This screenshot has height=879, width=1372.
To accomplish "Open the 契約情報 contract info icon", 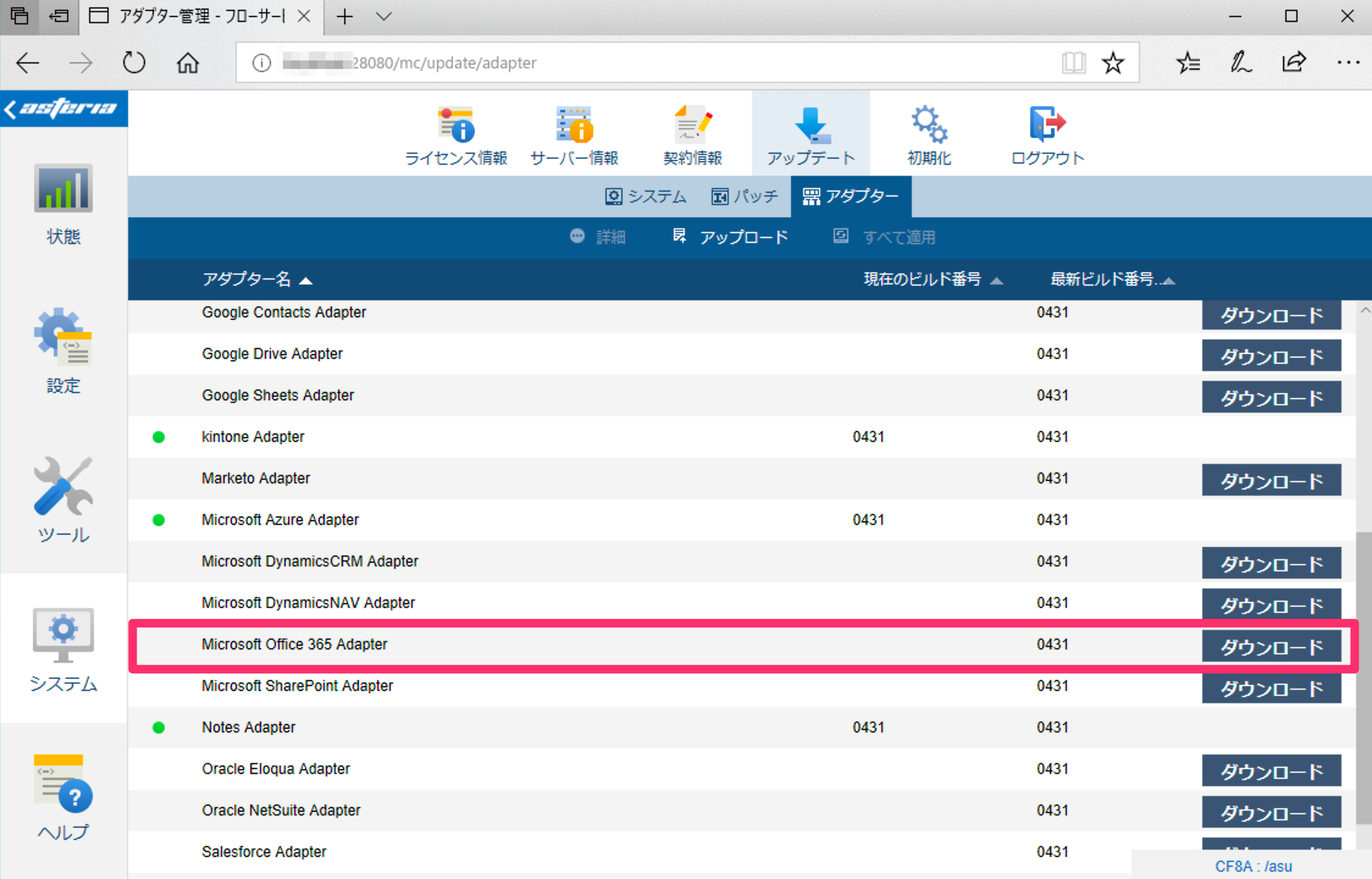I will (x=693, y=136).
